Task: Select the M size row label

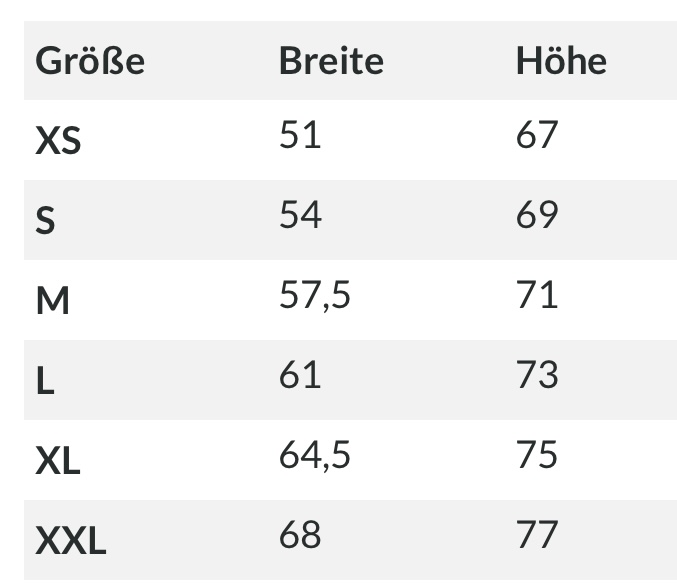Action: 52,301
